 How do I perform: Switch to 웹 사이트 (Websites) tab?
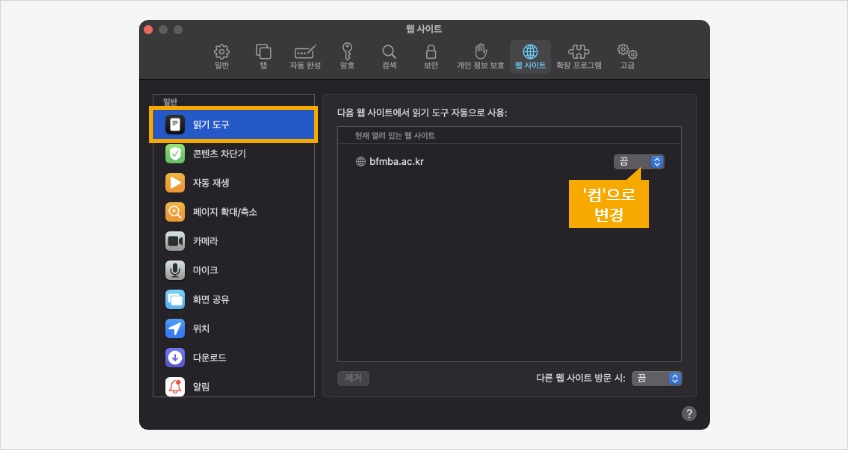pos(530,56)
